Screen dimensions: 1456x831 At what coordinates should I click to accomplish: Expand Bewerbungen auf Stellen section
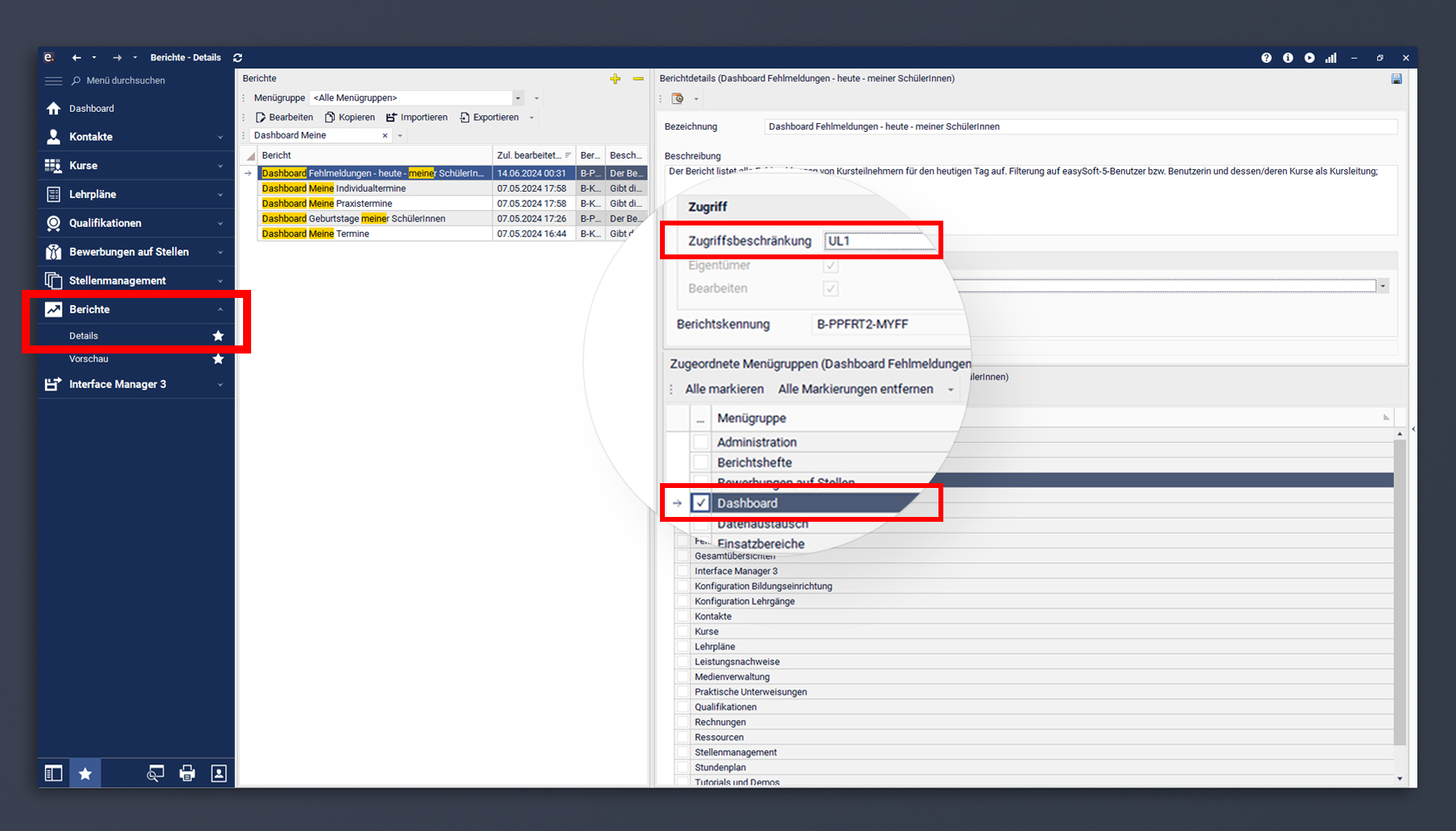click(x=136, y=252)
